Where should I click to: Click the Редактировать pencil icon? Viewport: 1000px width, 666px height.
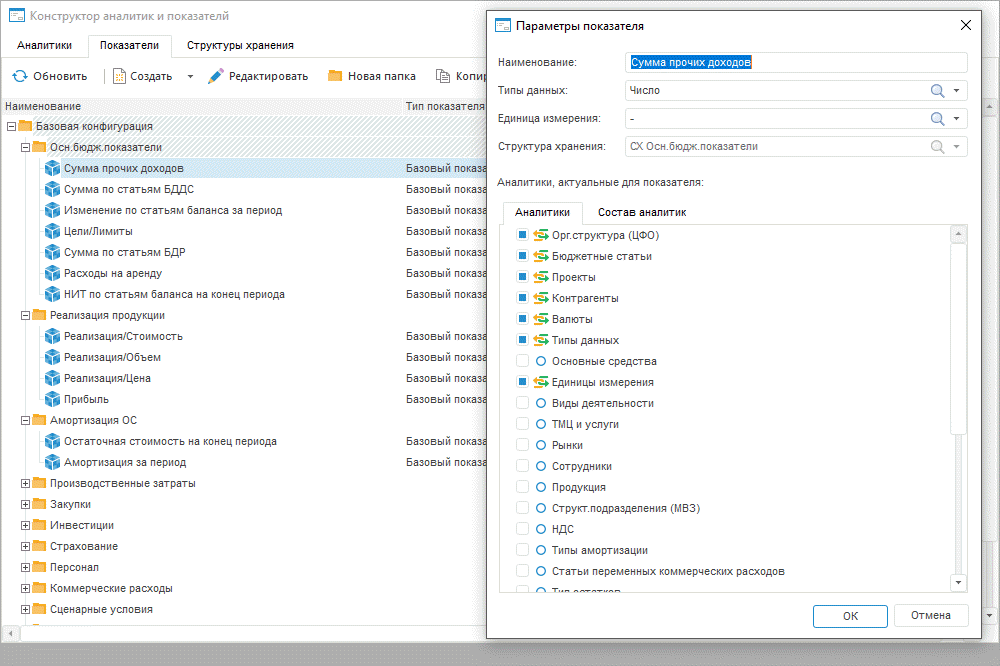[x=215, y=76]
